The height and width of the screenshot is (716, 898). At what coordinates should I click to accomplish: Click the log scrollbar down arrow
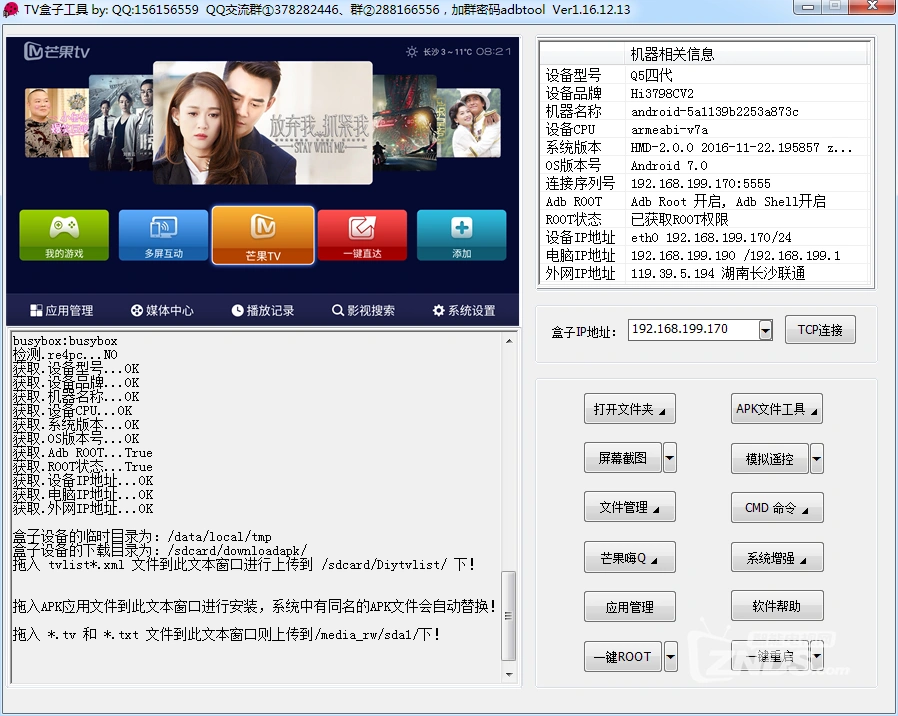tap(509, 674)
